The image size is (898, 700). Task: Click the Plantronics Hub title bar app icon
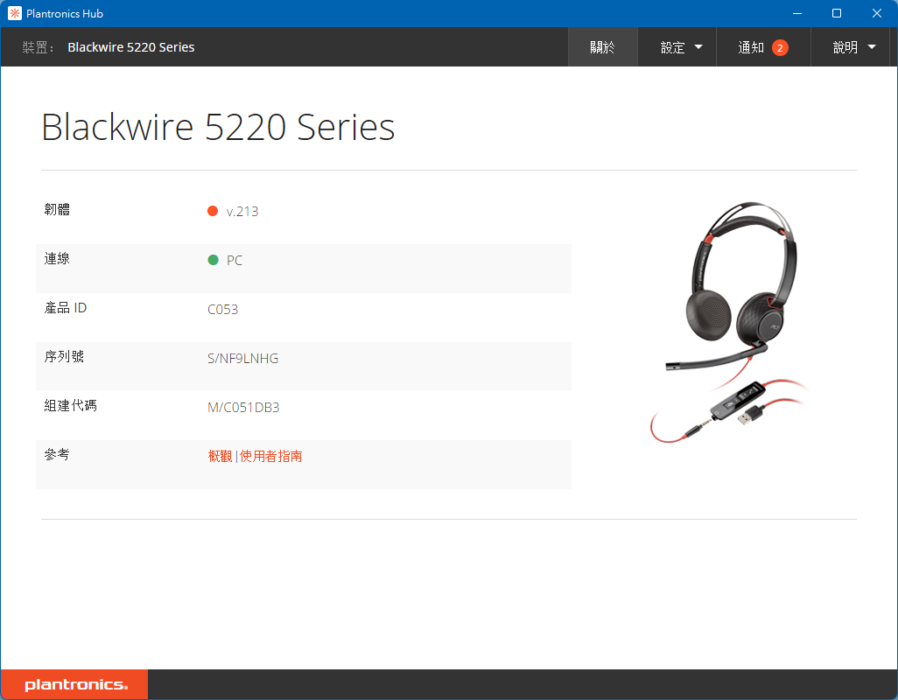click(15, 13)
